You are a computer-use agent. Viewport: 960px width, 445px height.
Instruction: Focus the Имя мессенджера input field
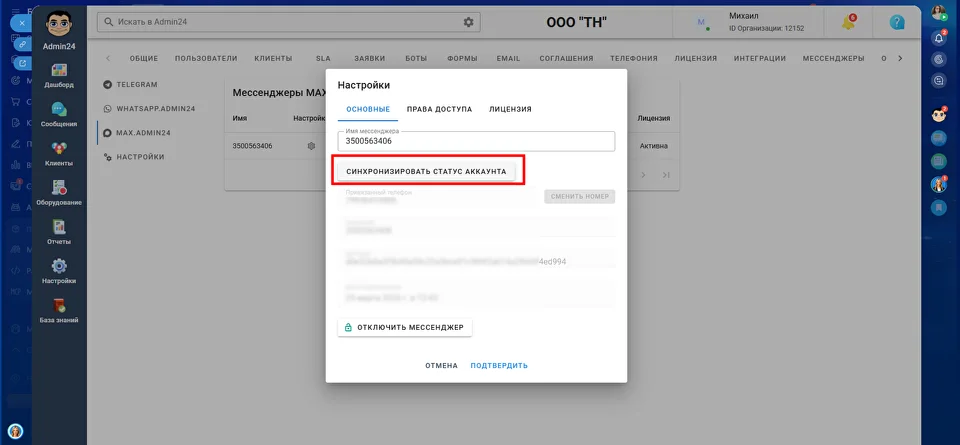pyautogui.click(x=476, y=141)
